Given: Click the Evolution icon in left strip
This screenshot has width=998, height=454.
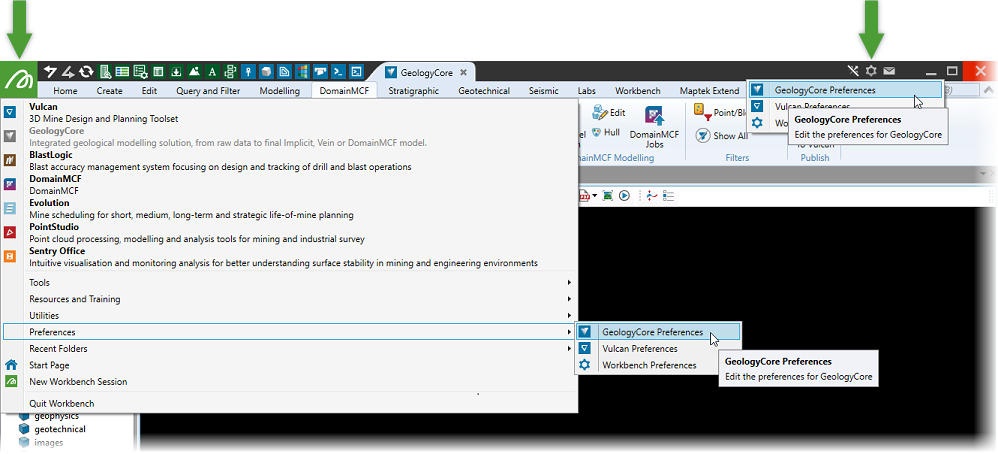Looking at the screenshot, I should coord(10,208).
